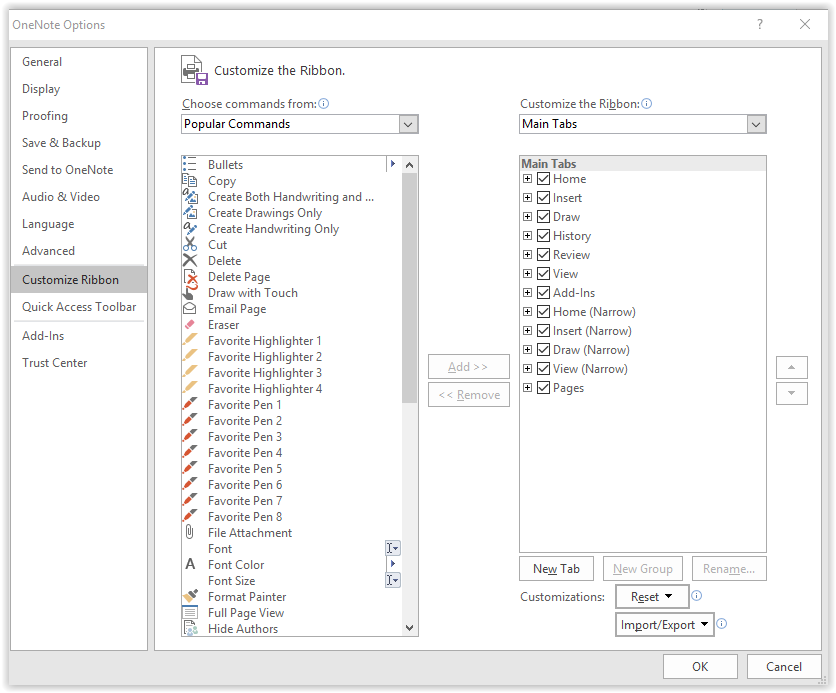Click the Cancel button
This screenshot has height=693, width=836.
[x=784, y=666]
